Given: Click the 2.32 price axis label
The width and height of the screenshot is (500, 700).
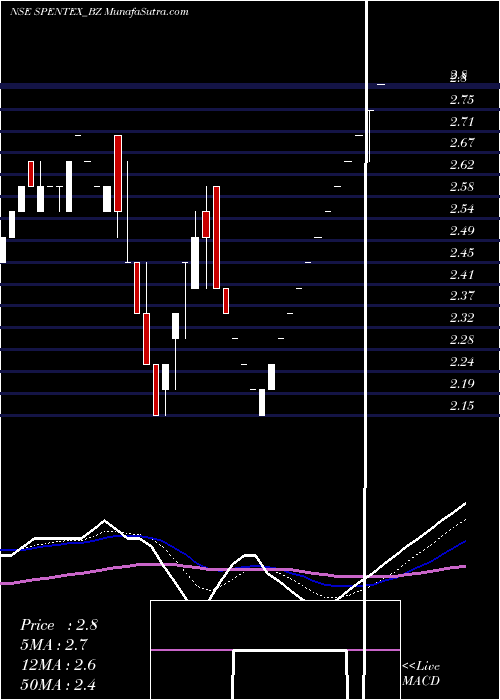Looking at the screenshot, I should click(462, 318).
